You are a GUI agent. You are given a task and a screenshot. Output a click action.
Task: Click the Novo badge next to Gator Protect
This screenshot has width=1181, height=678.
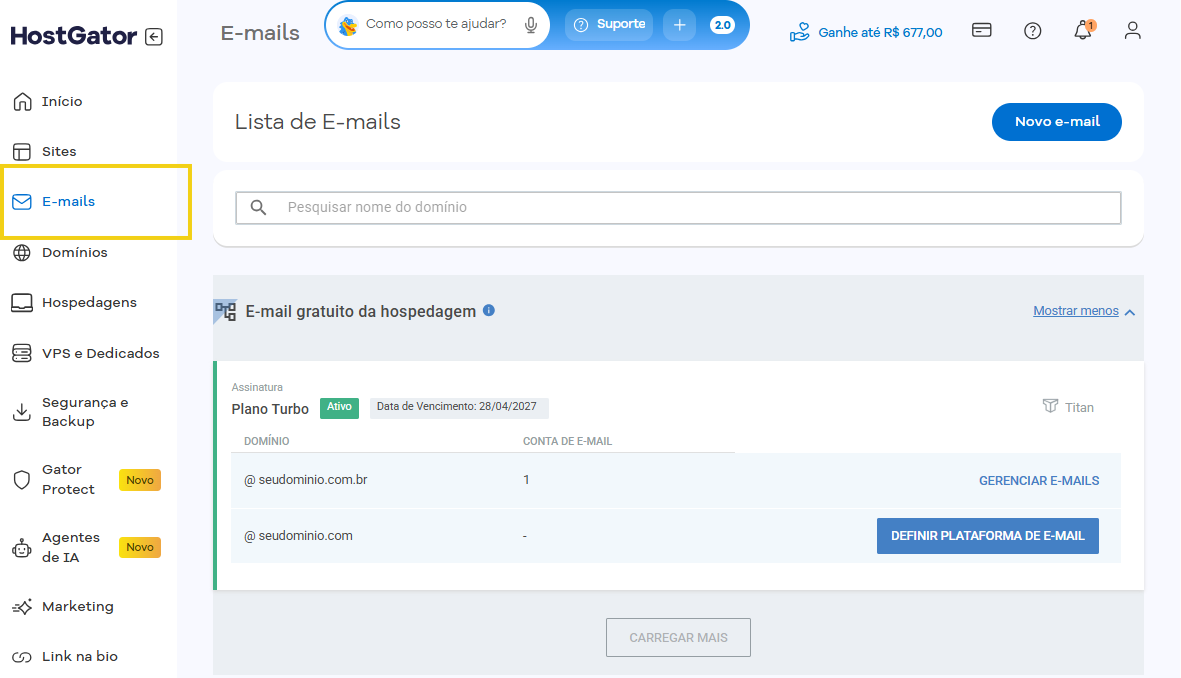click(x=140, y=480)
